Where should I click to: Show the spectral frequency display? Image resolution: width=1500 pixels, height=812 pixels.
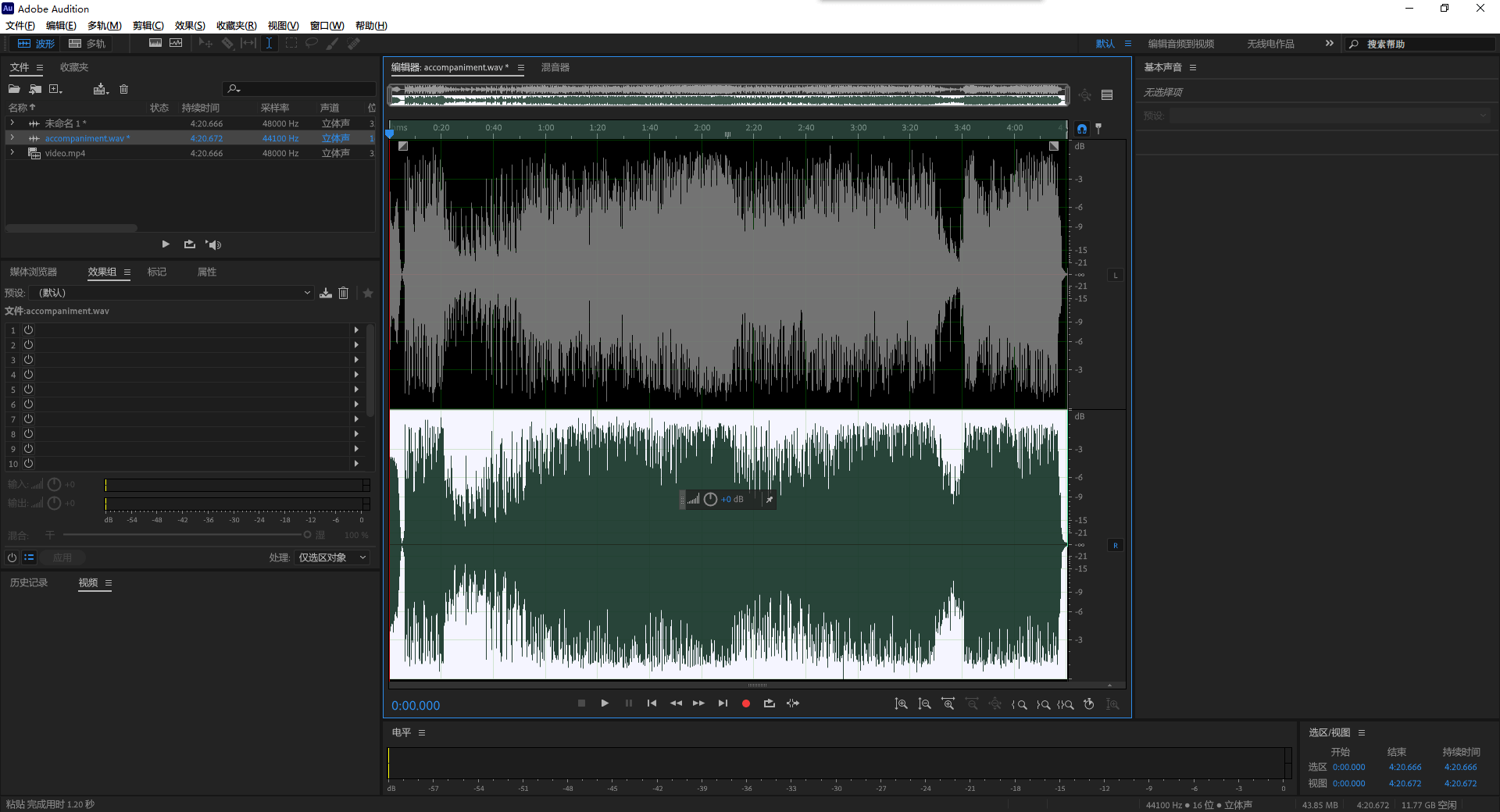click(155, 44)
